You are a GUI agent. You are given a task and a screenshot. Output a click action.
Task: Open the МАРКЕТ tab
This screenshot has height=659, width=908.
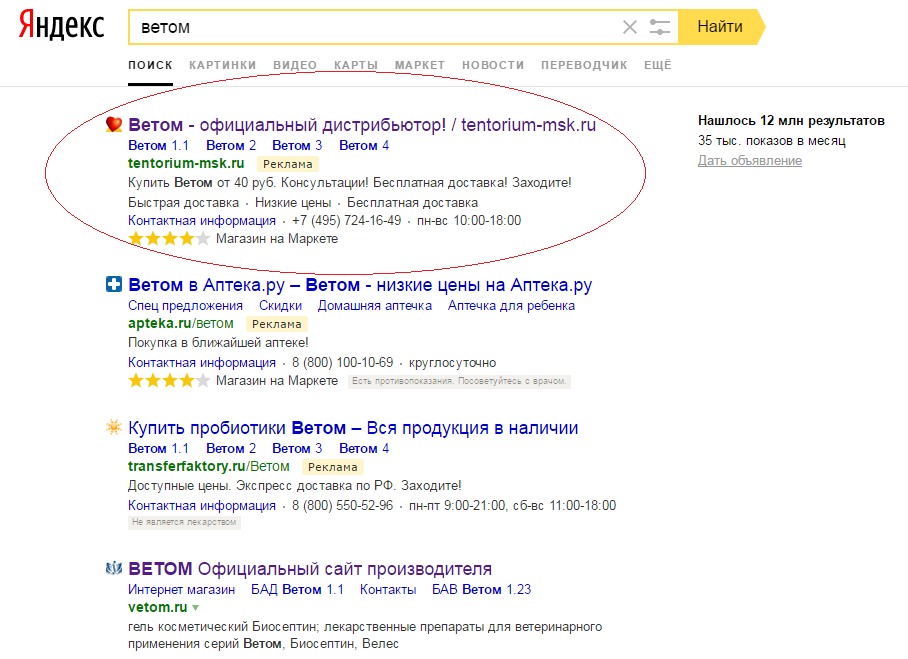point(420,65)
